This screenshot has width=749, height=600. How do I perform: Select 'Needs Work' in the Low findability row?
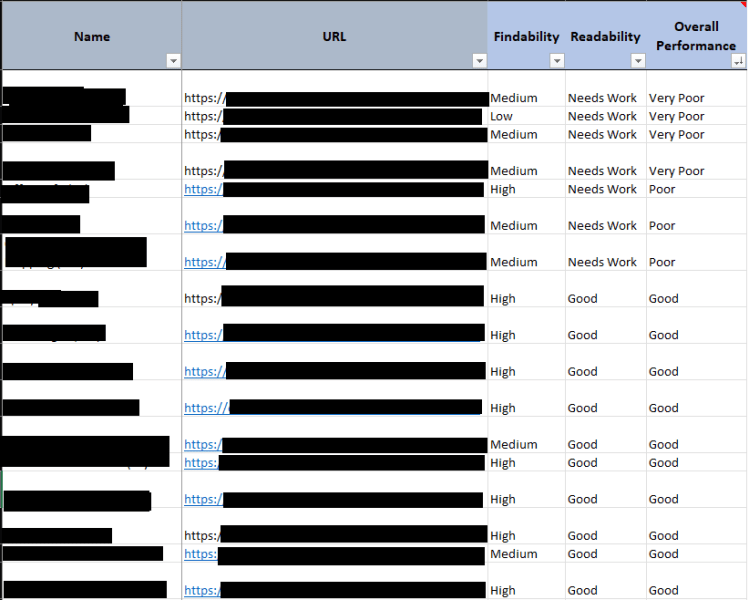(602, 116)
